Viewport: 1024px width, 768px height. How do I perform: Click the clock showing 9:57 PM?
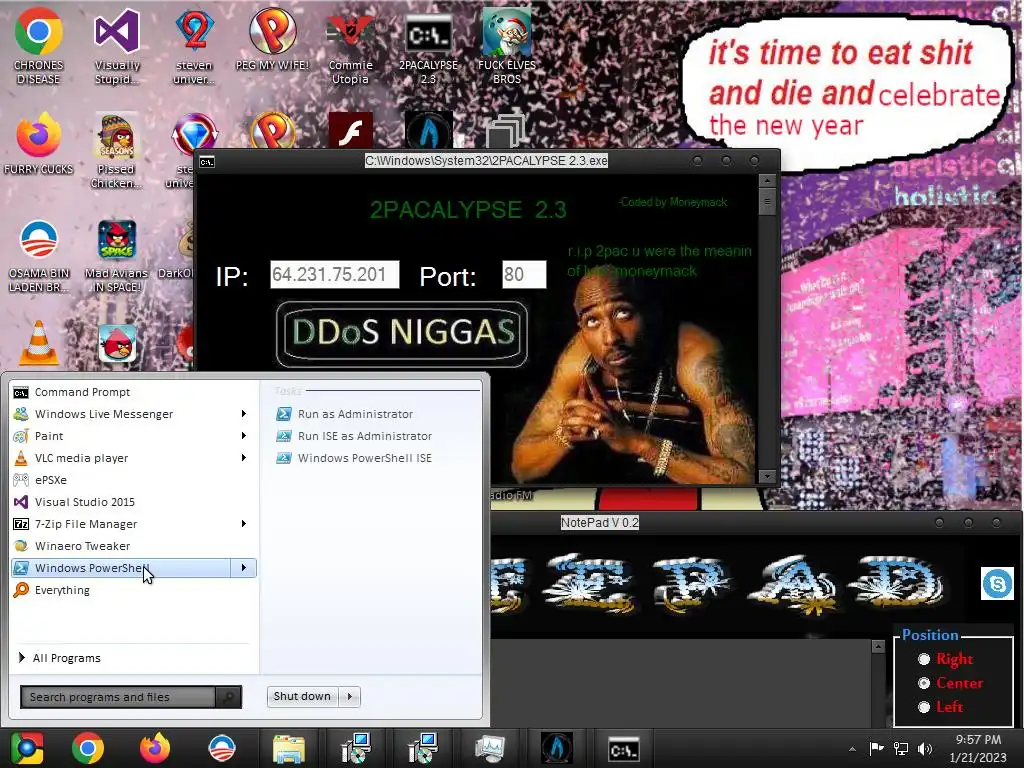[978, 740]
